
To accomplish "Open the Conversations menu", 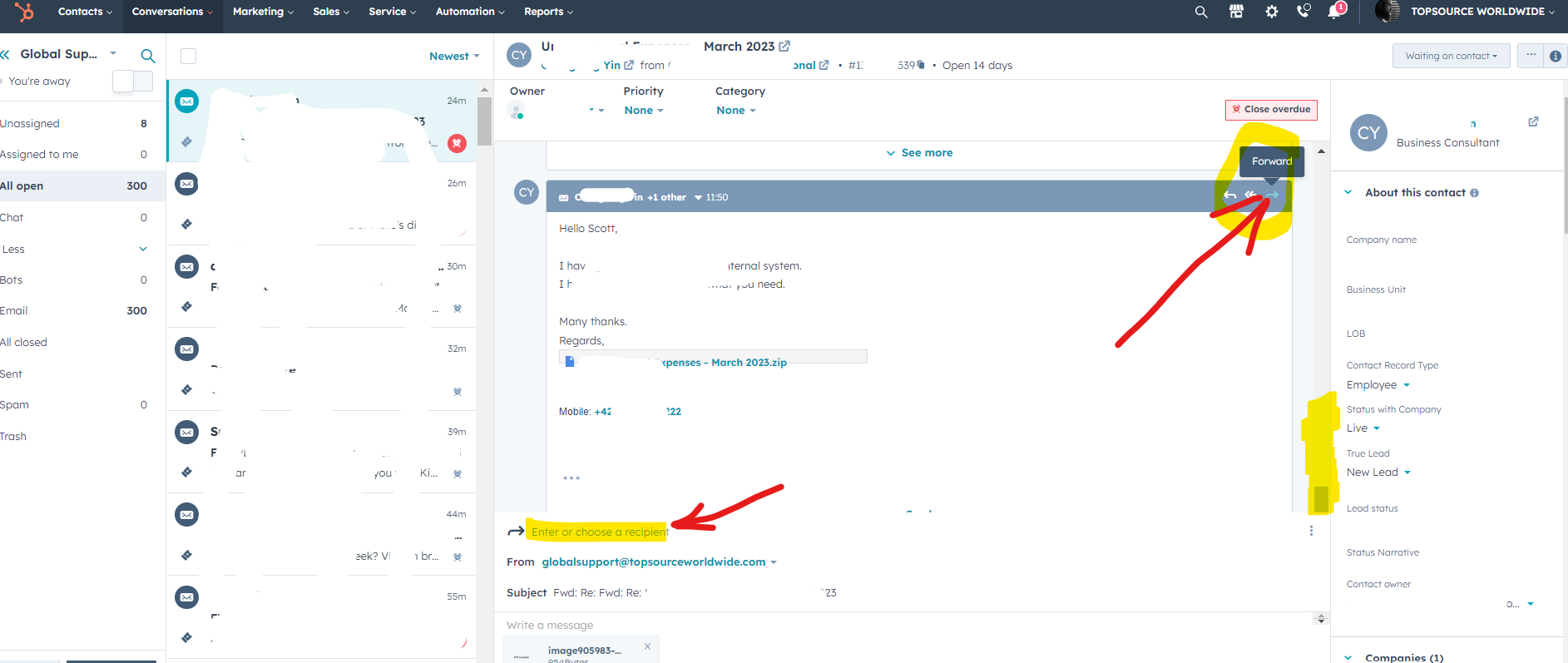I will pyautogui.click(x=172, y=12).
